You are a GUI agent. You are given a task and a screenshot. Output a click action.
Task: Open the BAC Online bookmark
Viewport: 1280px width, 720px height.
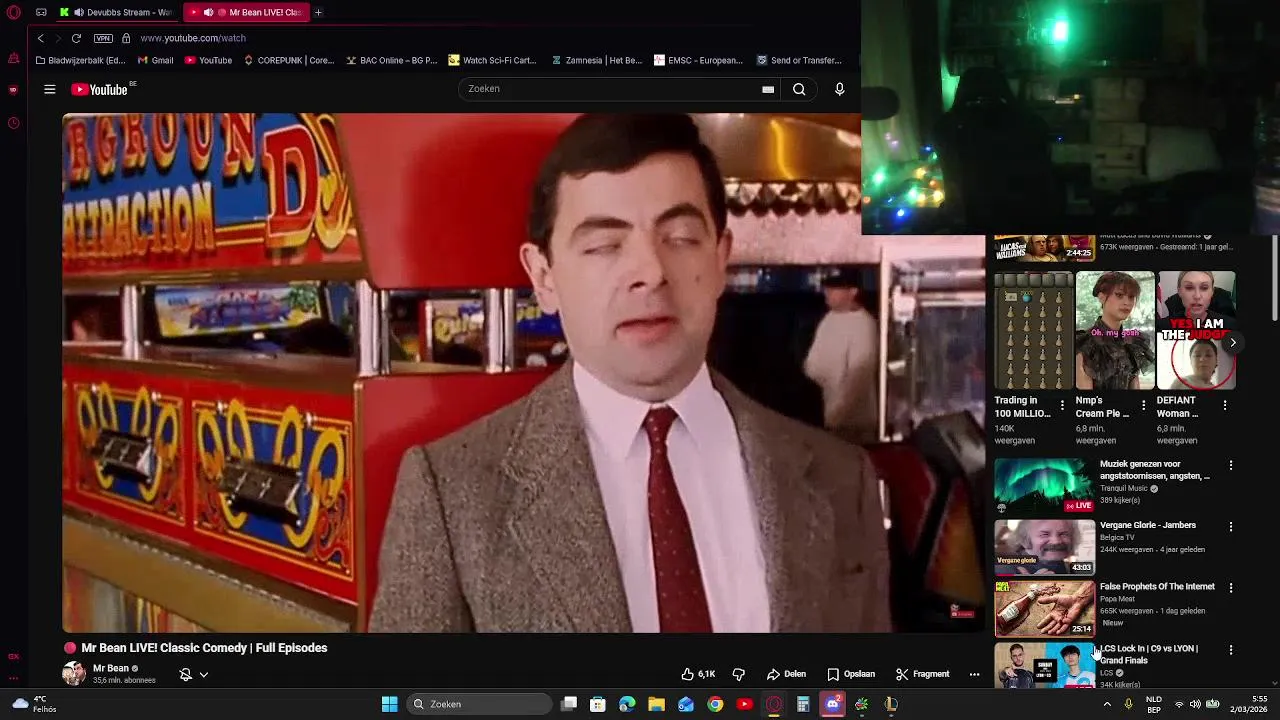[392, 60]
